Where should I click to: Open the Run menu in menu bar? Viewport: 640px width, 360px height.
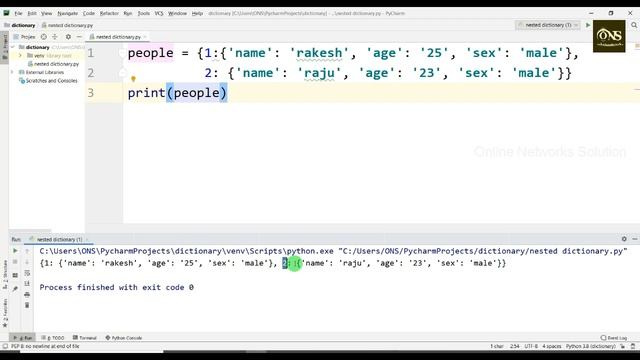[x=128, y=13]
